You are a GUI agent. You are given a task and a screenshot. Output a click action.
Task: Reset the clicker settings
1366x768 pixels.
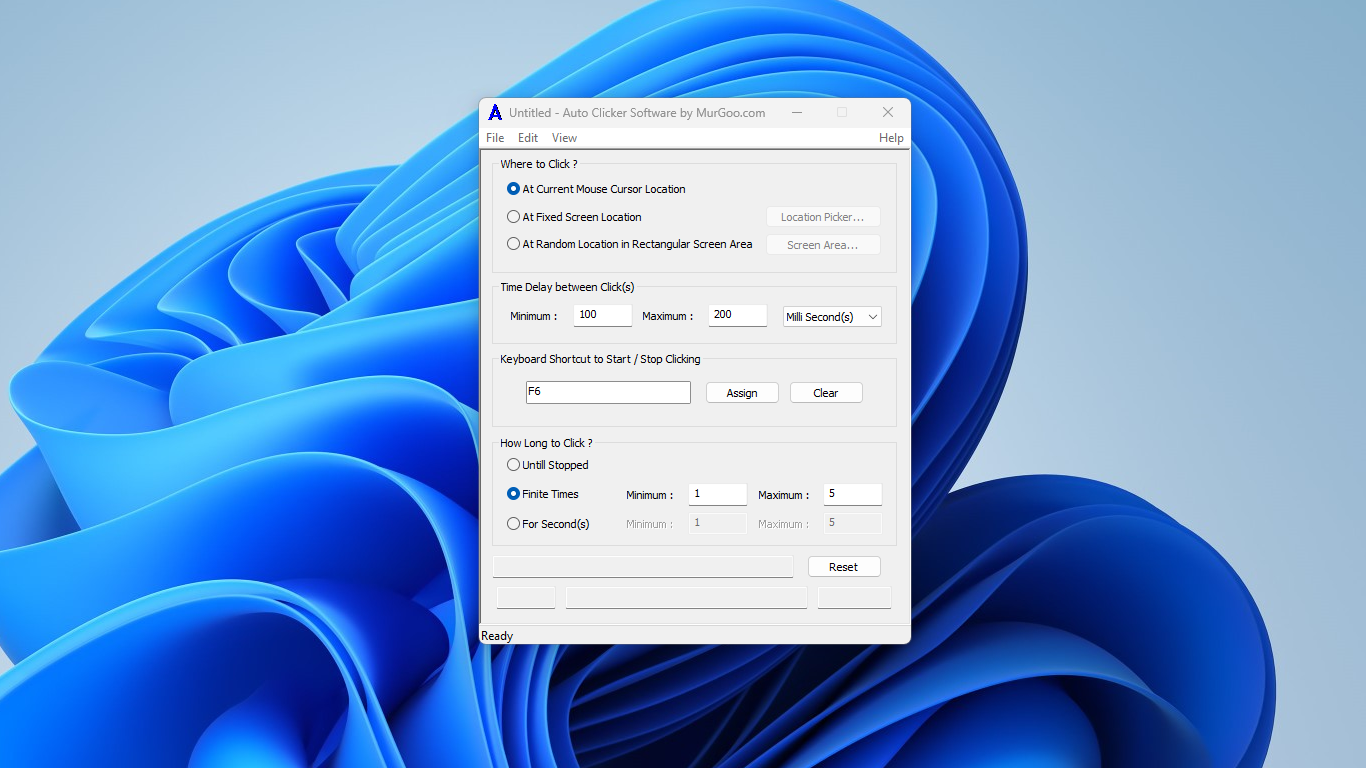(x=843, y=566)
